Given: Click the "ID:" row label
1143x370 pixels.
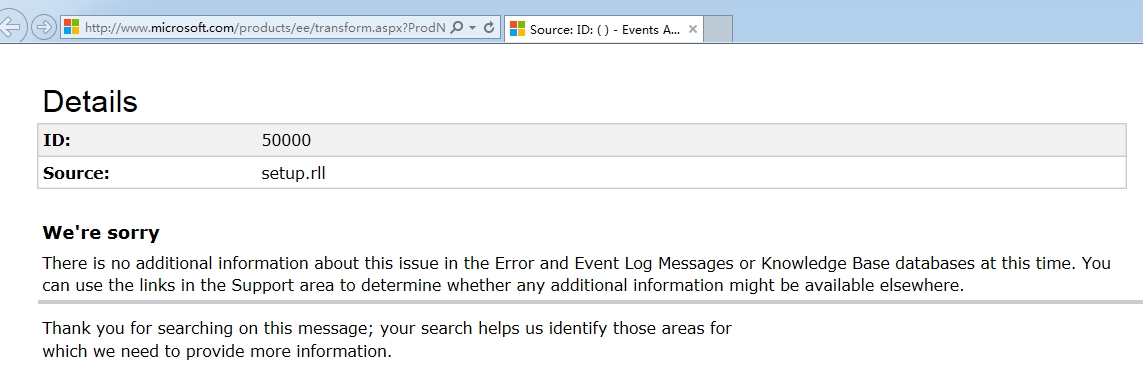Looking at the screenshot, I should click(57, 140).
